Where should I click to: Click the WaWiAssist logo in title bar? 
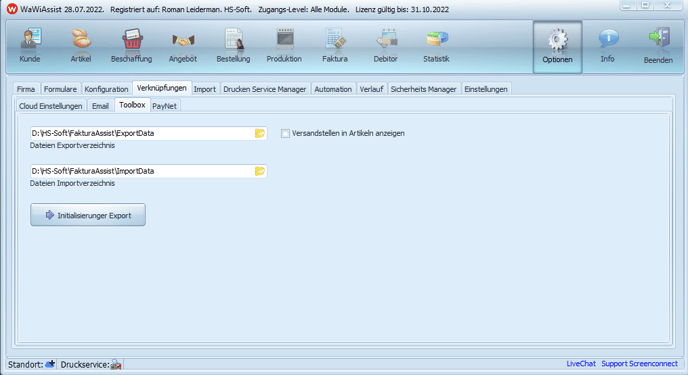(x=12, y=9)
